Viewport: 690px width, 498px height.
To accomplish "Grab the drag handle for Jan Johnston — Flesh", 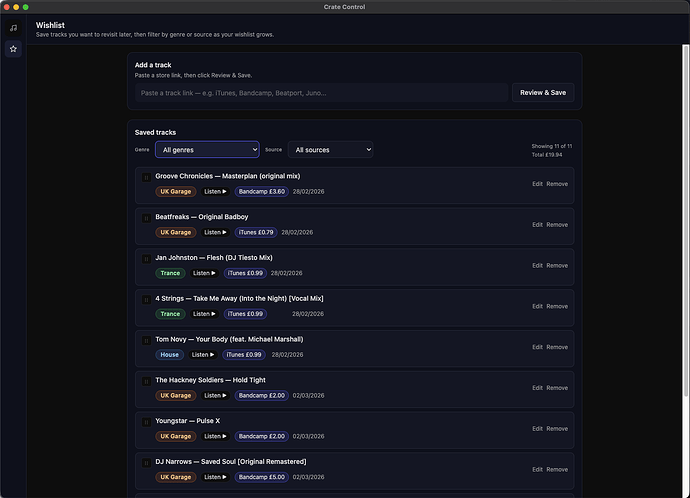I will pyautogui.click(x=146, y=259).
